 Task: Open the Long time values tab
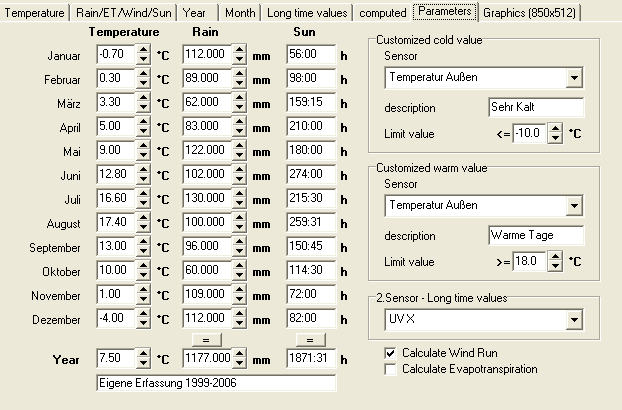308,13
